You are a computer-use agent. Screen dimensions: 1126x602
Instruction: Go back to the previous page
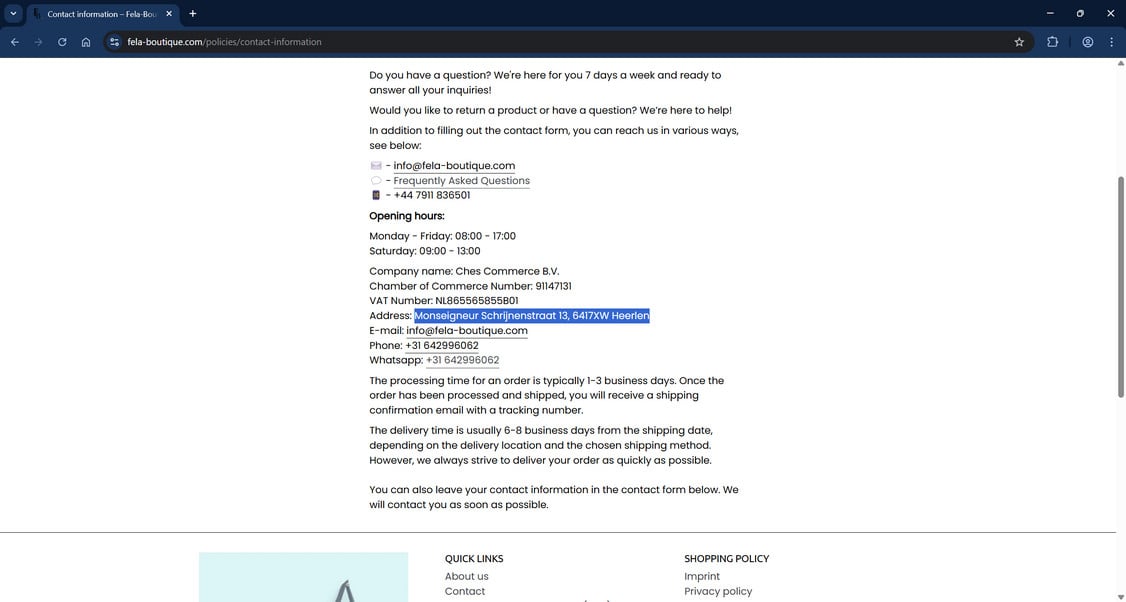coord(14,42)
